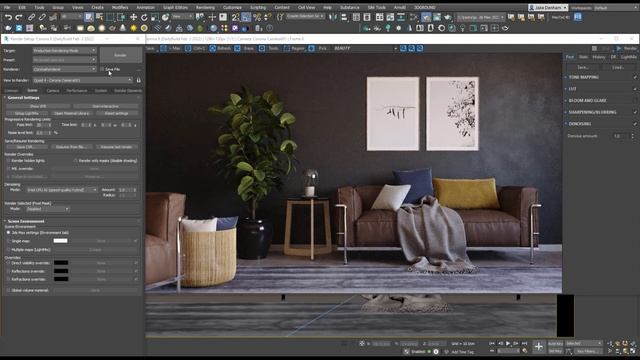Screen dimensions: 640x360
Task: Collapse the General Settings rollout
Action: (24, 98)
